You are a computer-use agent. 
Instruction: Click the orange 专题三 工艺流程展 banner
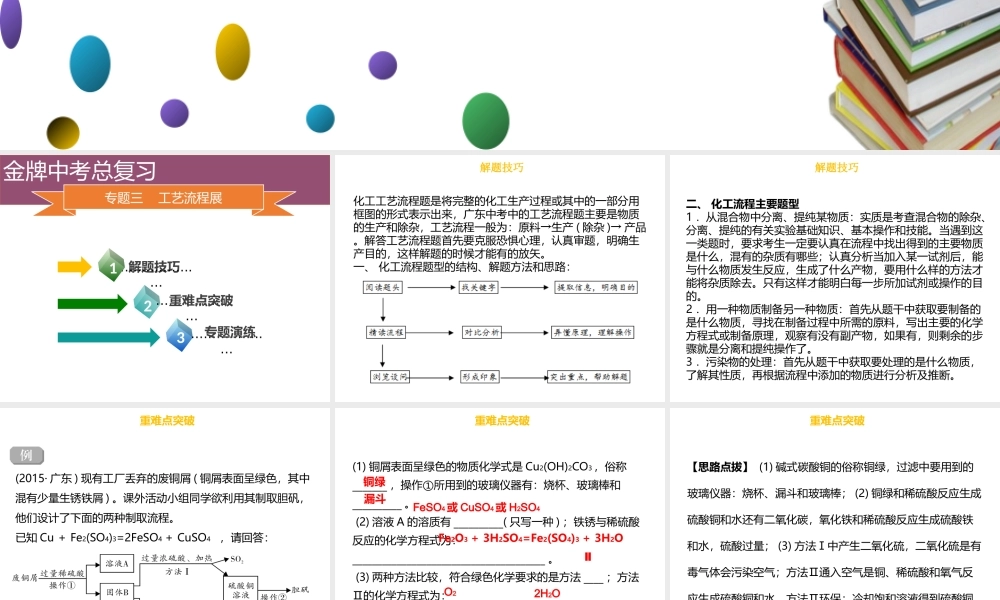pyautogui.click(x=163, y=198)
